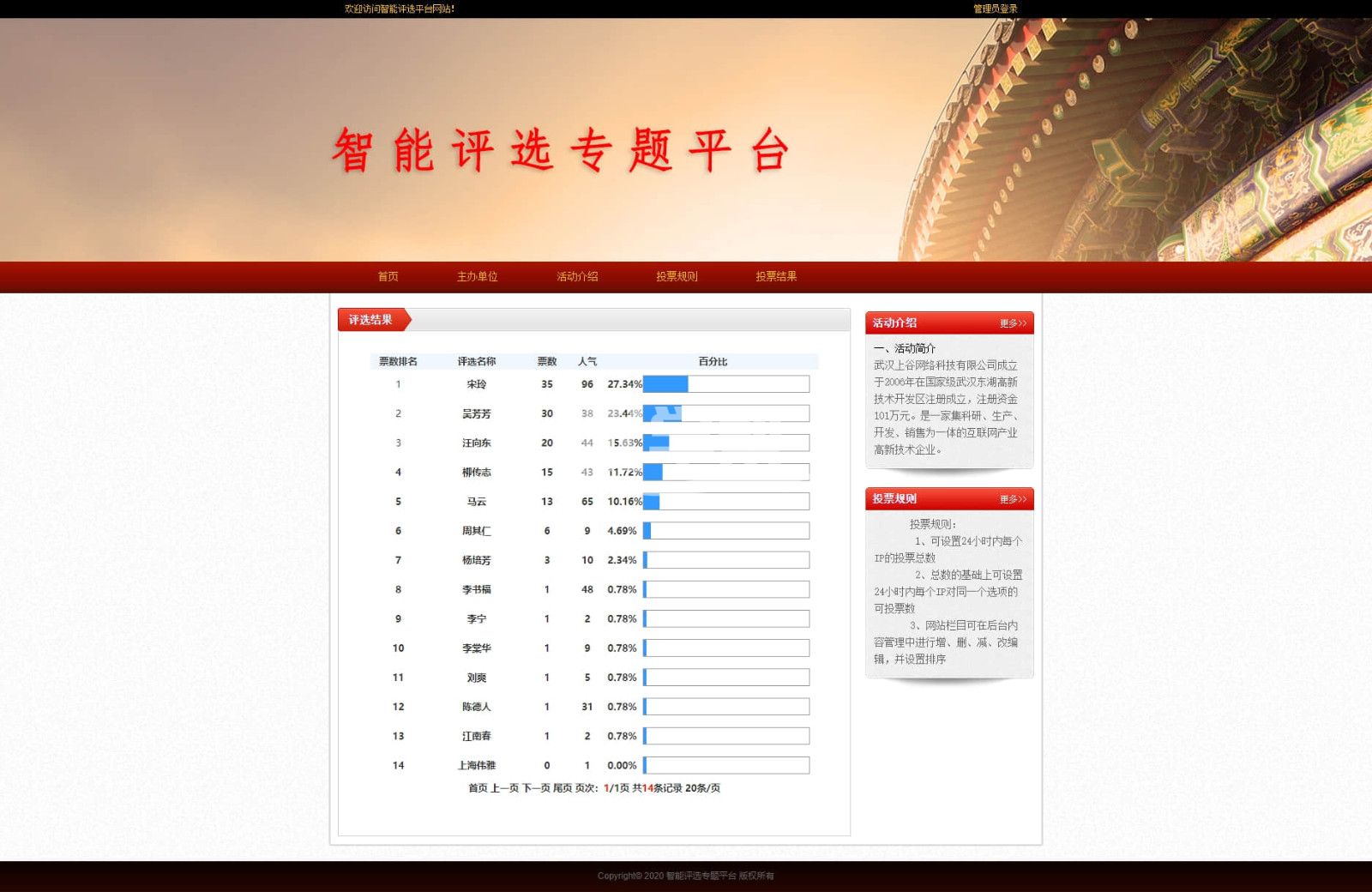Expand 更多>> in the 投票规则 sidebar panel
This screenshot has height=892, width=1372.
(1012, 499)
